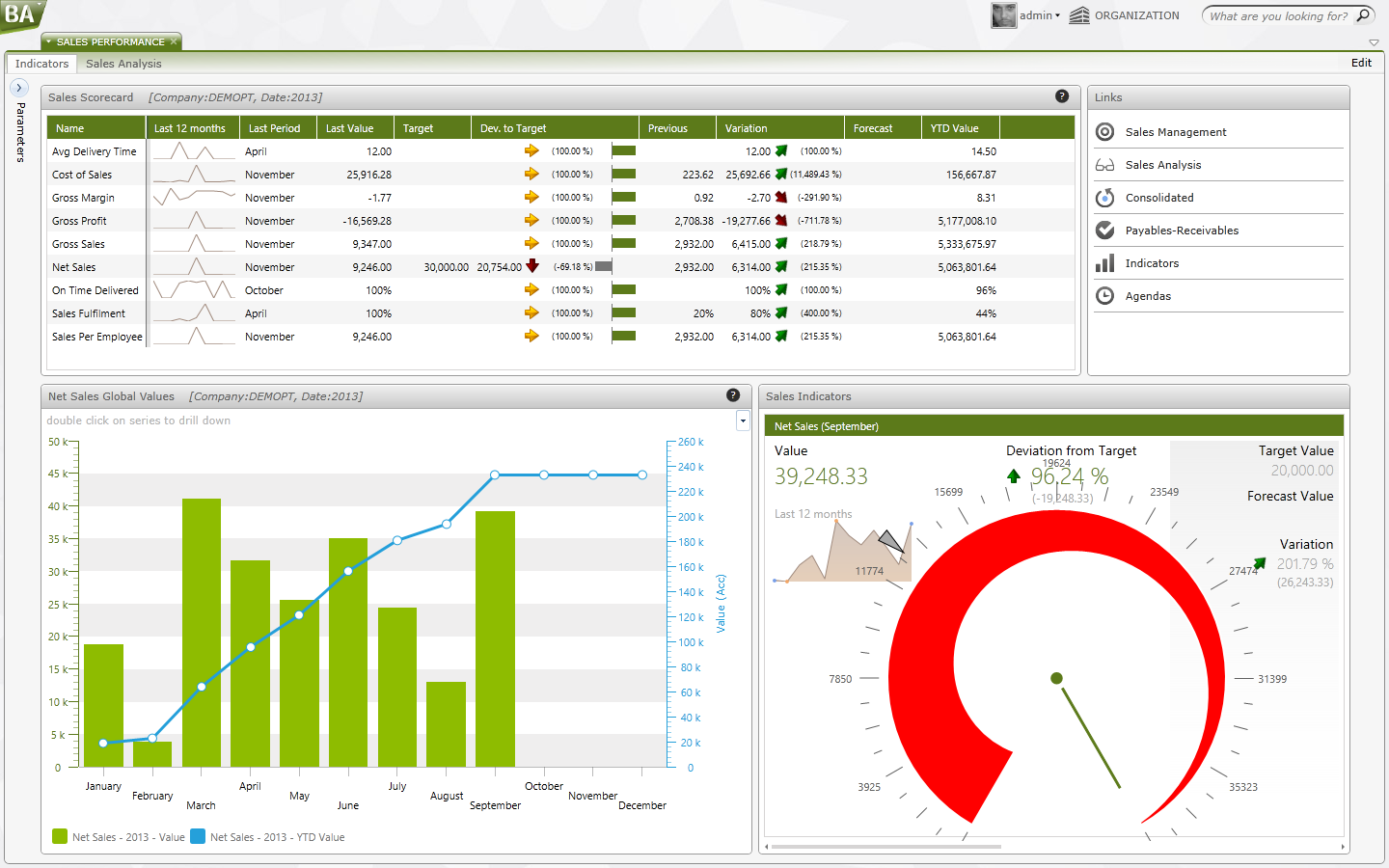Click the Sales Analysis glasses icon

[1105, 165]
